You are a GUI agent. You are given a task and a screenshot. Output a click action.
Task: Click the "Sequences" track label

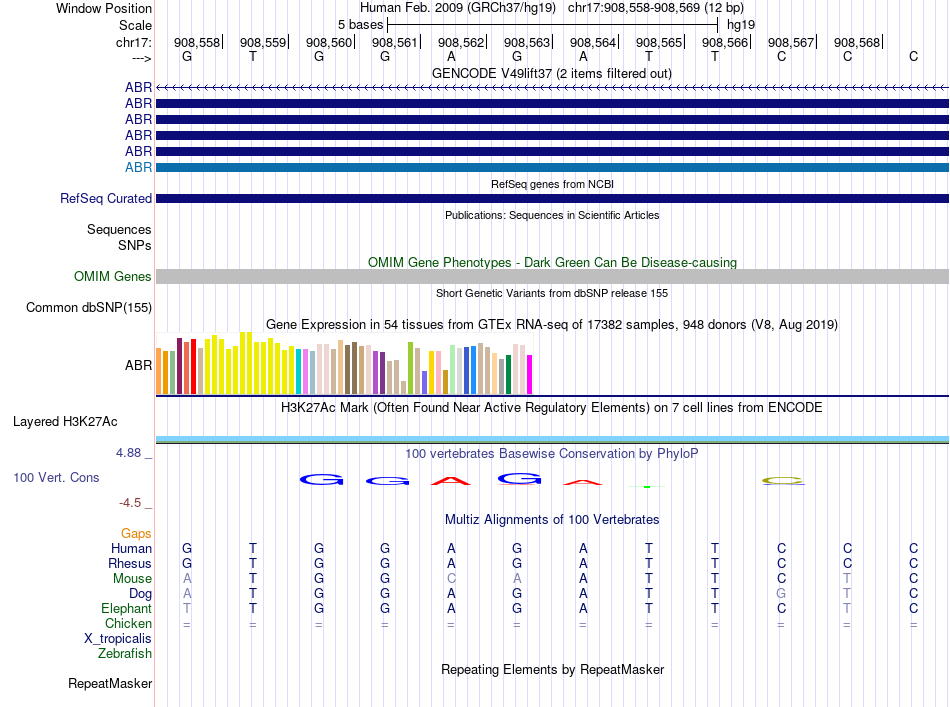[x=119, y=230]
